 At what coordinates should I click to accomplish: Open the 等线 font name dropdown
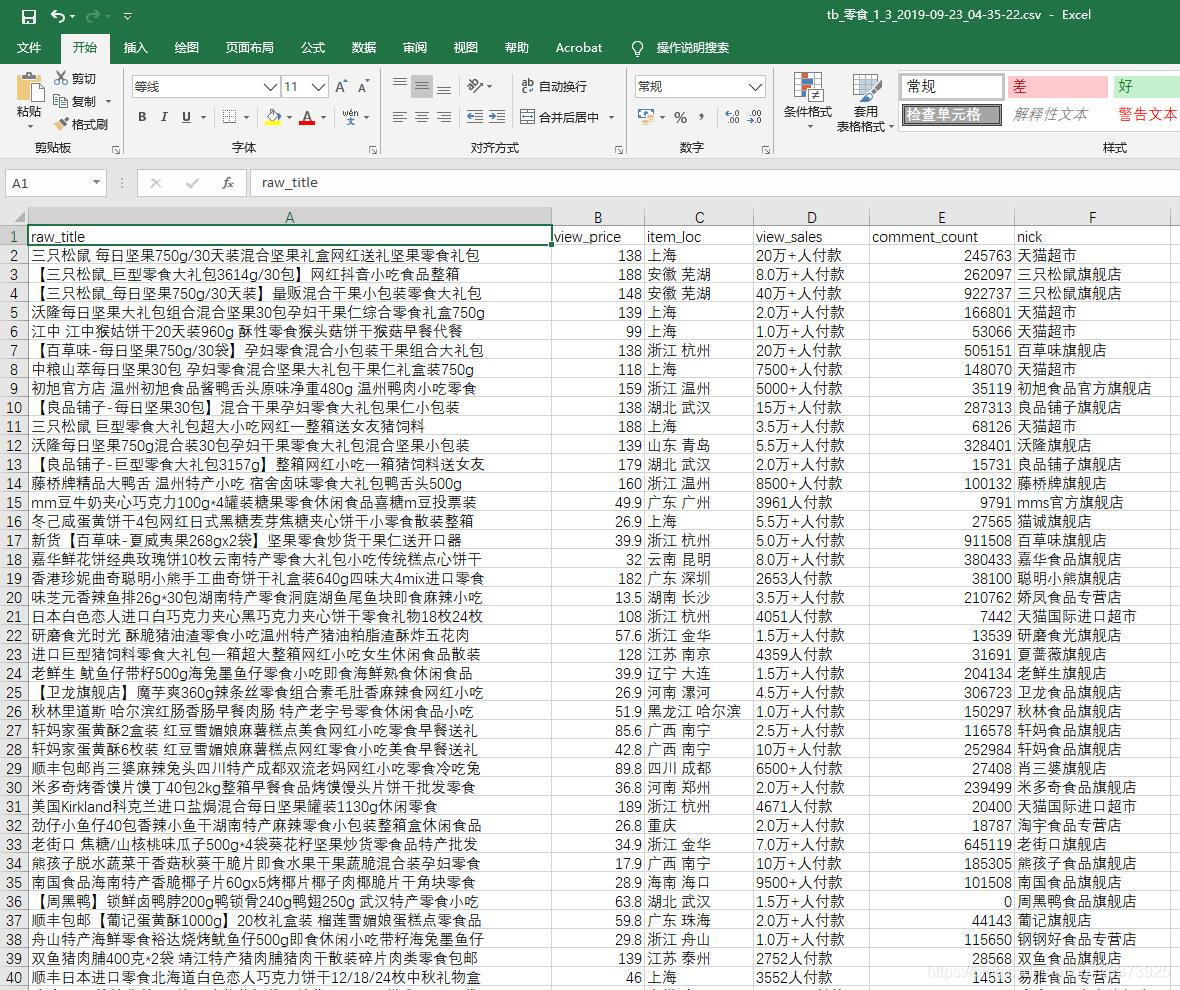[271, 87]
